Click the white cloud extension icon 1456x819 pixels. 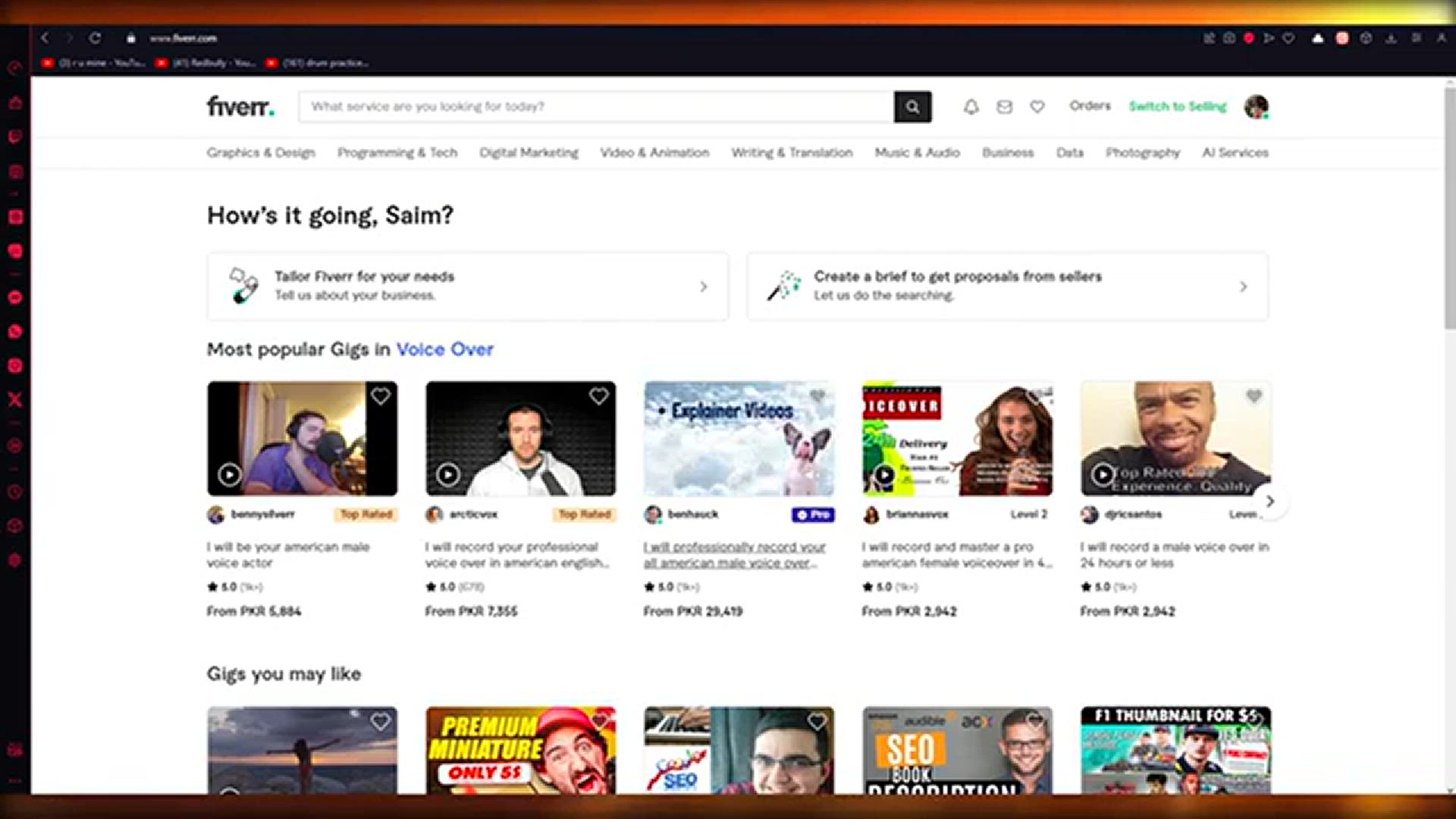pos(1318,38)
